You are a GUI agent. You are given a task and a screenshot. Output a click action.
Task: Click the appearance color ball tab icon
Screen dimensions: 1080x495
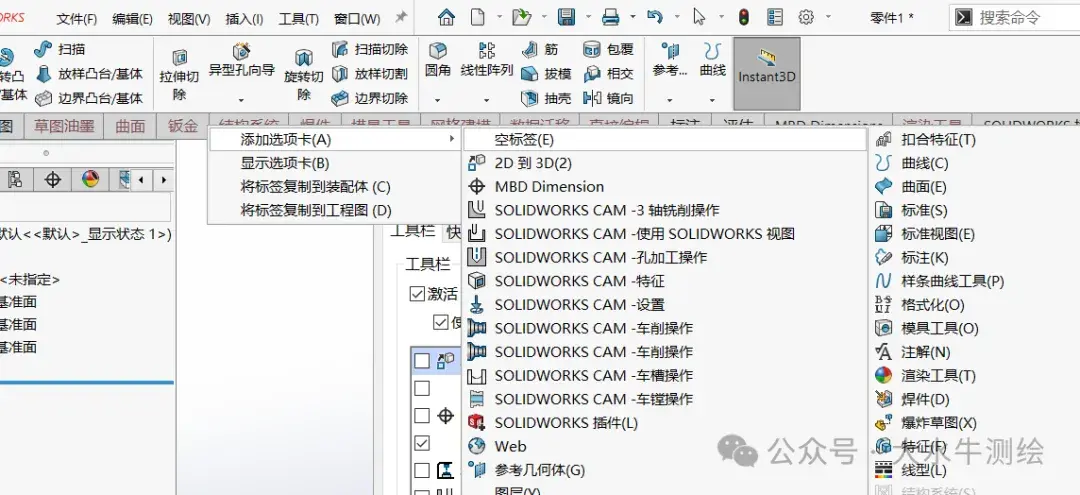point(90,180)
